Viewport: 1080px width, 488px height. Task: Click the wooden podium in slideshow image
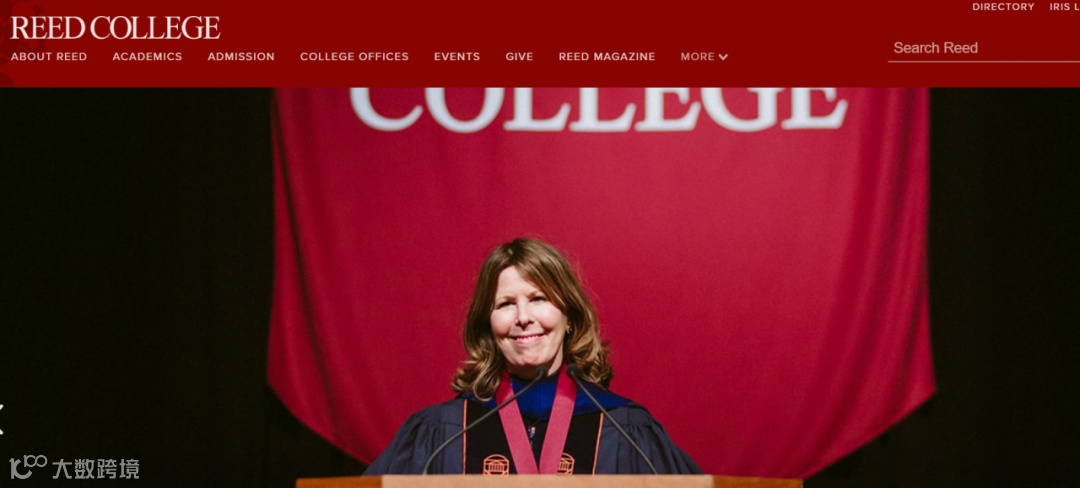click(549, 482)
